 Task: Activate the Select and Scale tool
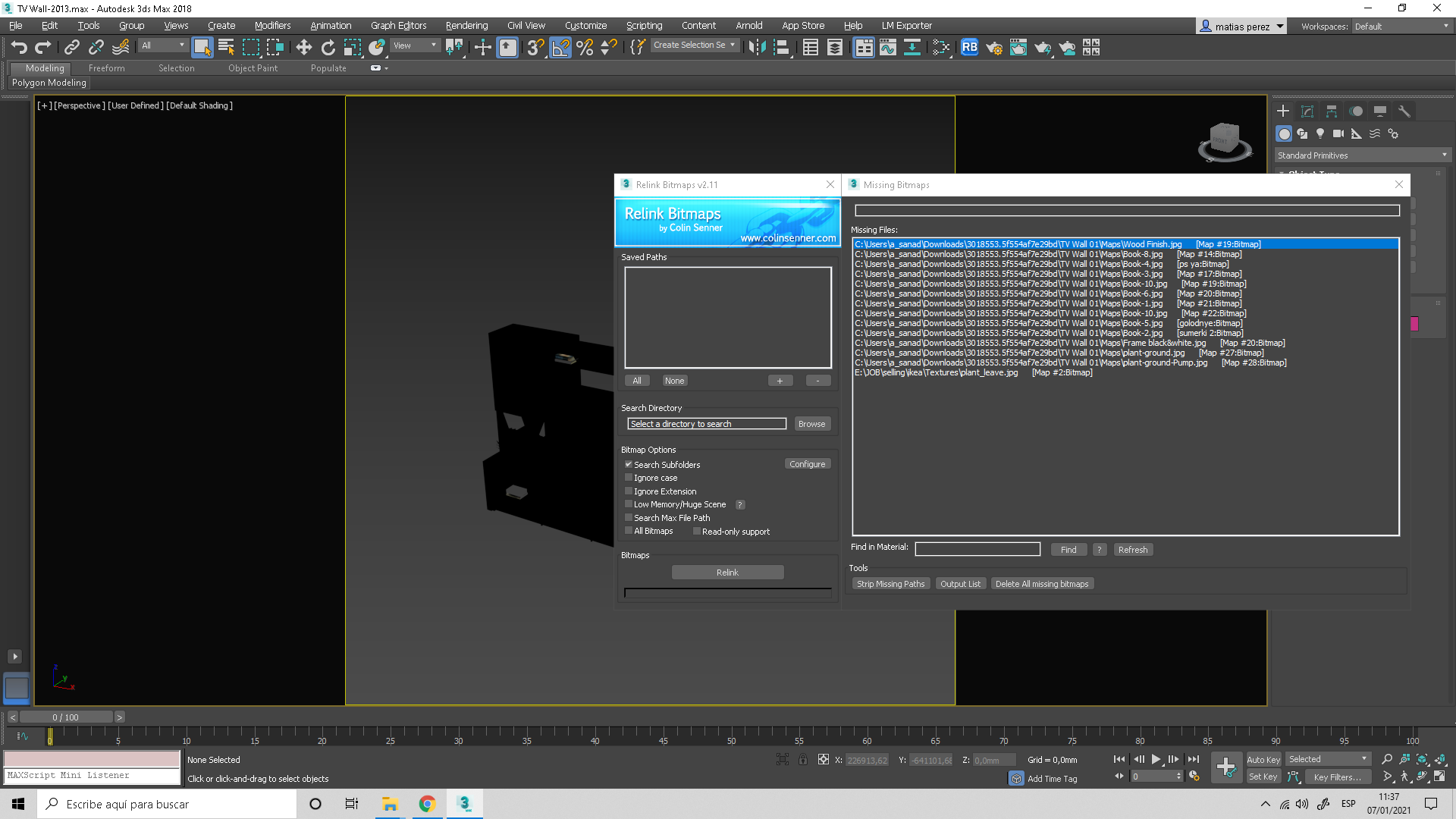coord(353,48)
